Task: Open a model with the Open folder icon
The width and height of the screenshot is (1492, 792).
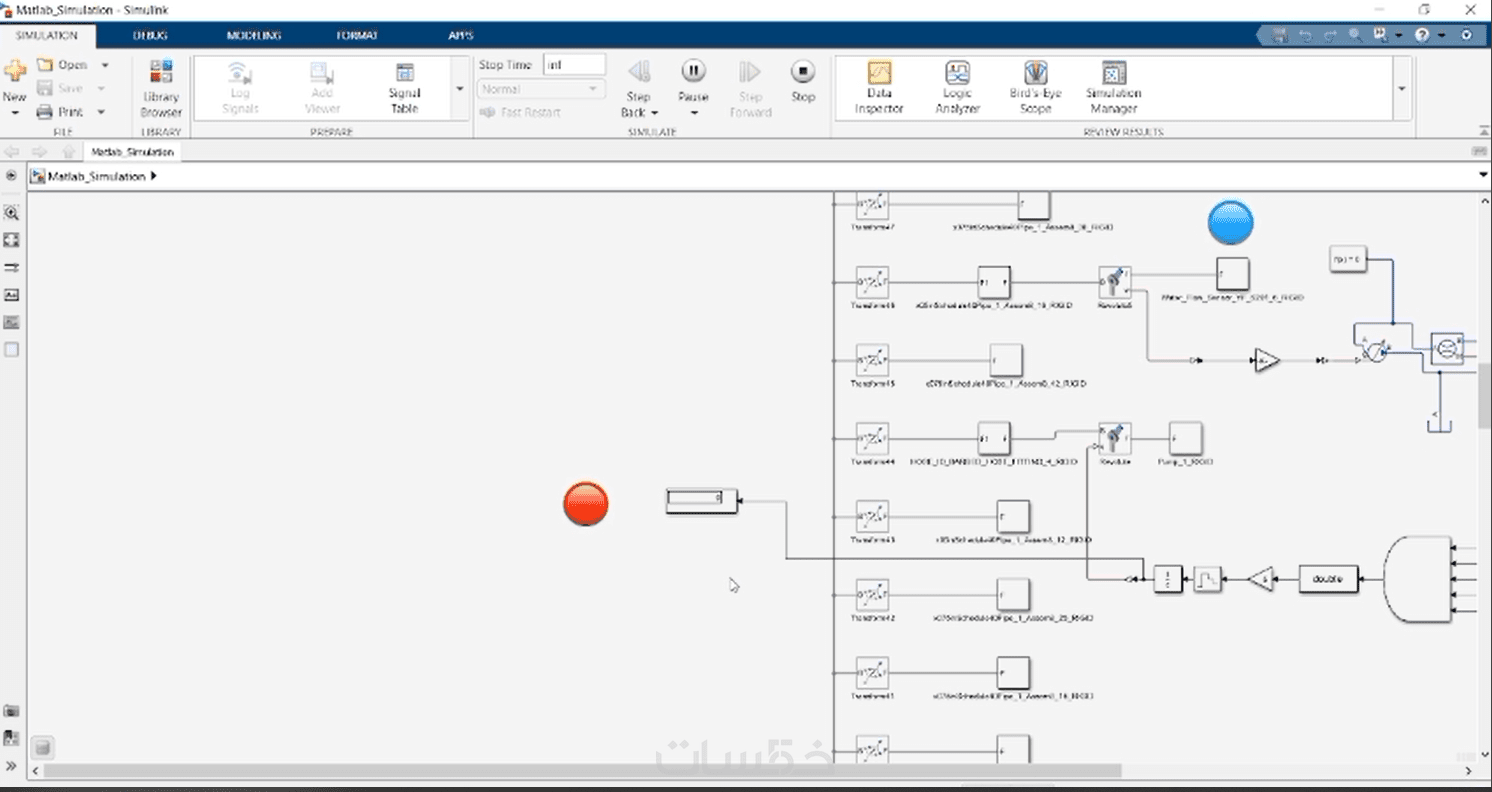Action: tap(44, 65)
